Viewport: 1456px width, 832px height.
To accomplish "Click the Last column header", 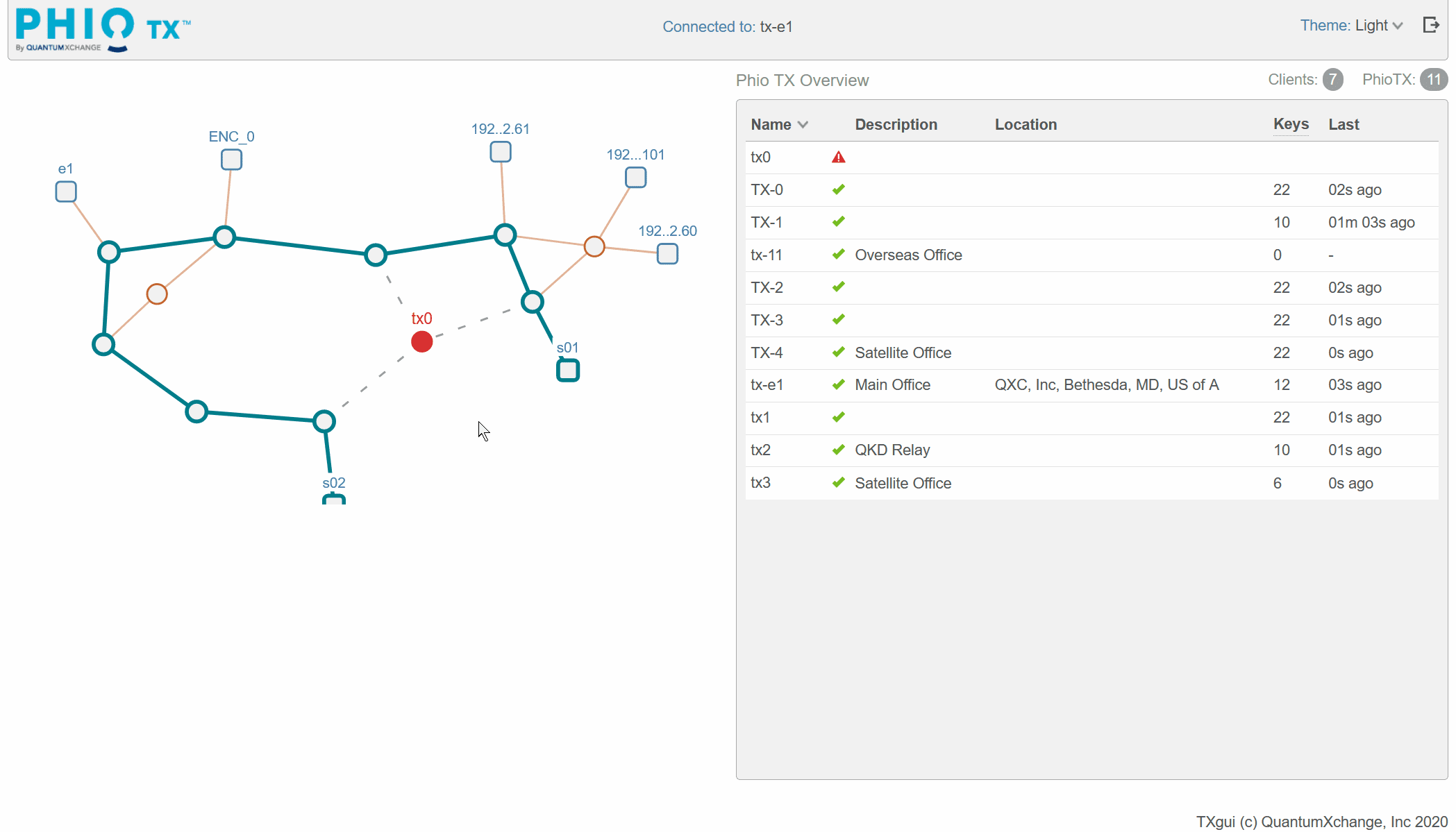I will pyautogui.click(x=1344, y=125).
